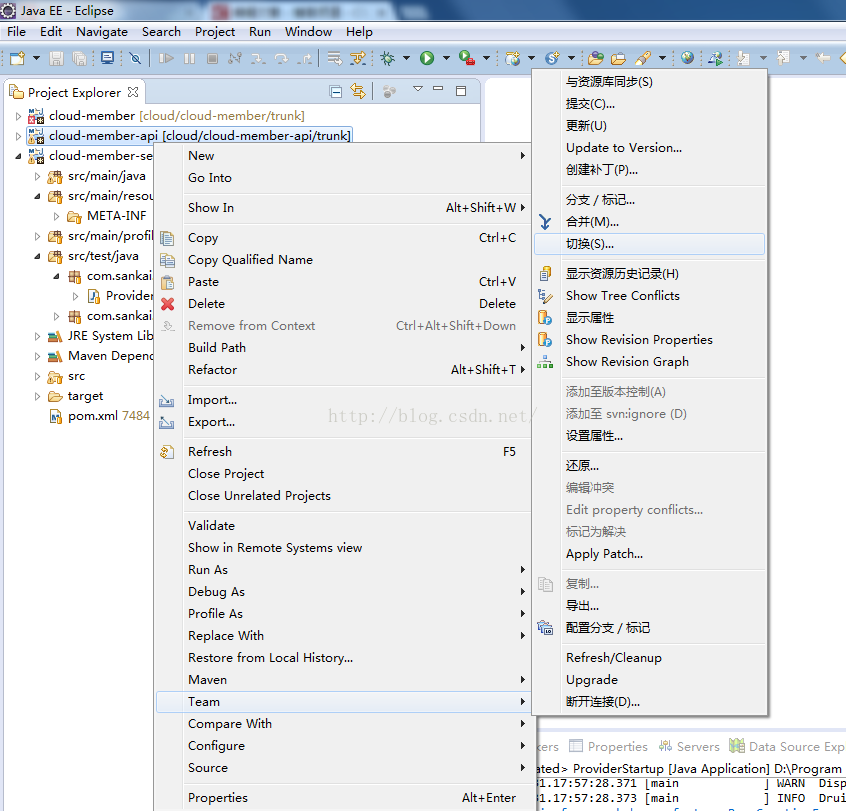
Task: Expand the META-INF folder node
Action: 56,216
